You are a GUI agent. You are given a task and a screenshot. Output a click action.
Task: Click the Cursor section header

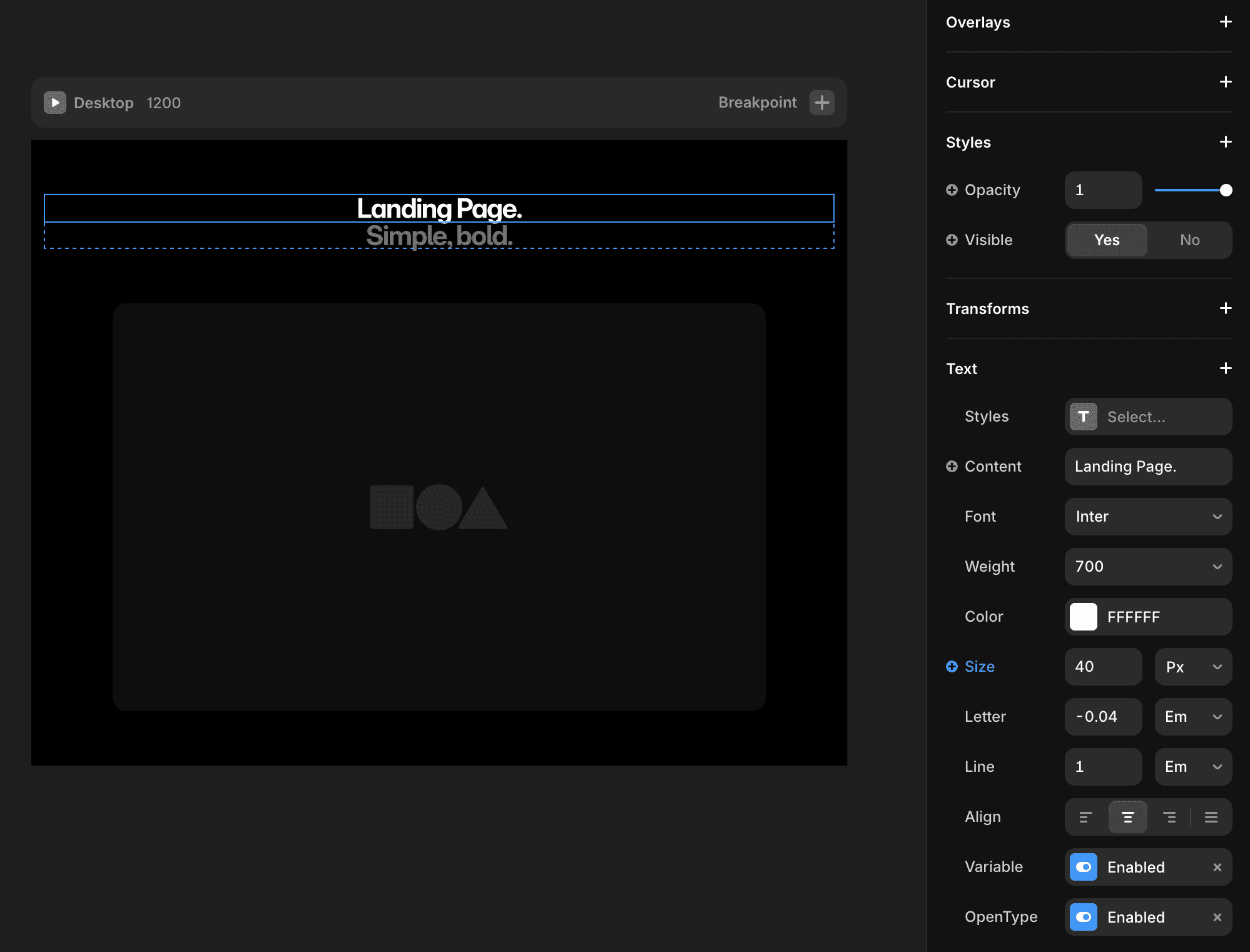970,83
